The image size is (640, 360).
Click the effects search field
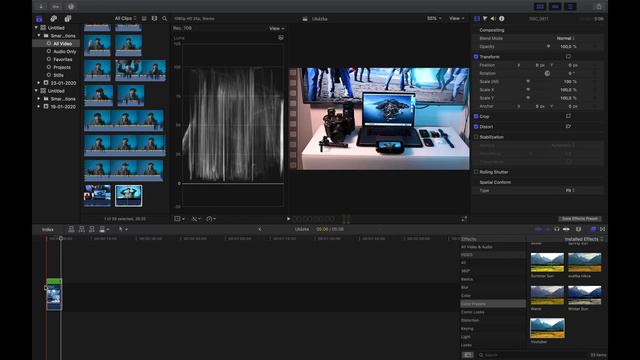[532, 355]
